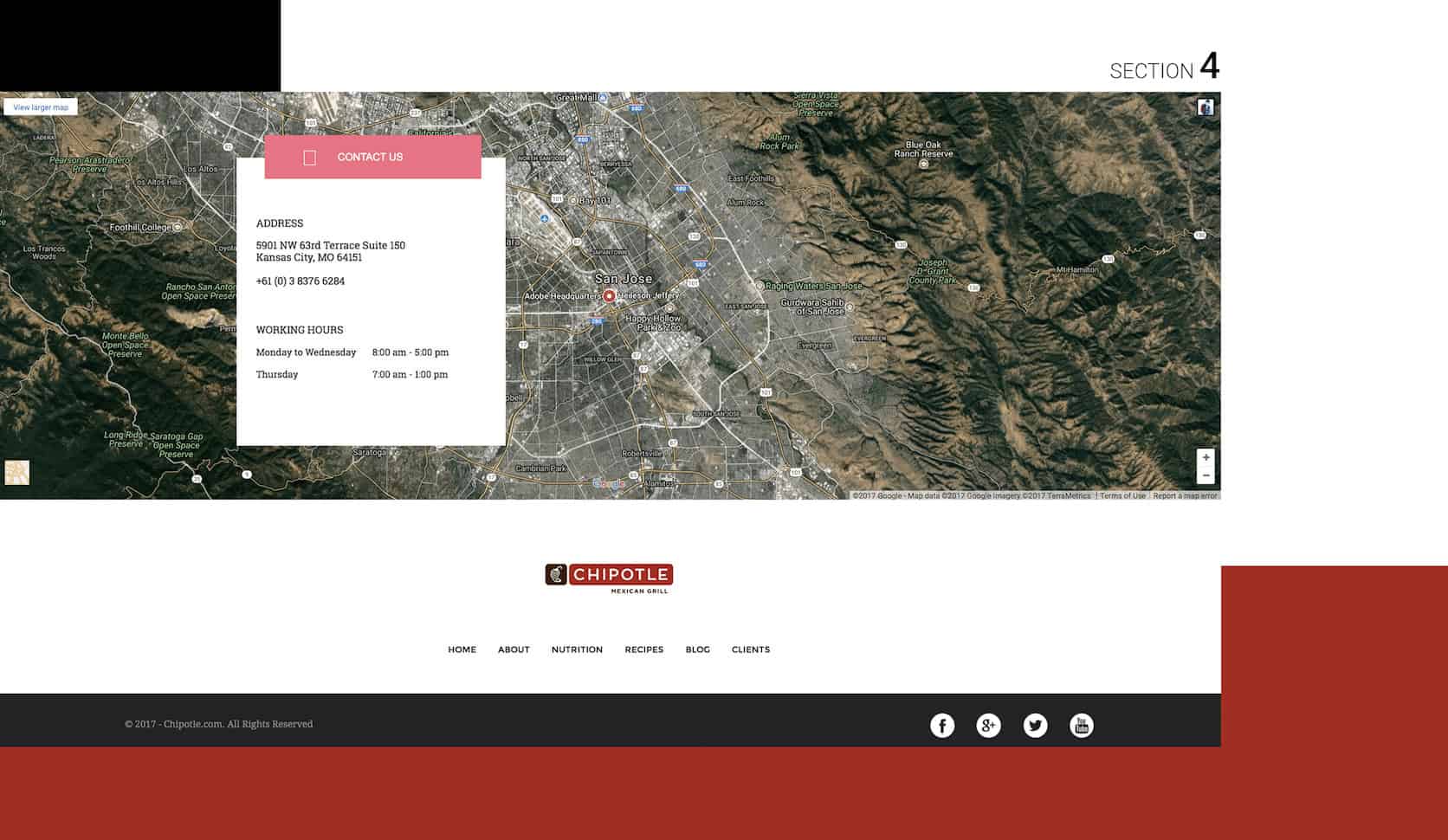Select HOME in the footer navigation
The image size is (1448, 840).
461,649
